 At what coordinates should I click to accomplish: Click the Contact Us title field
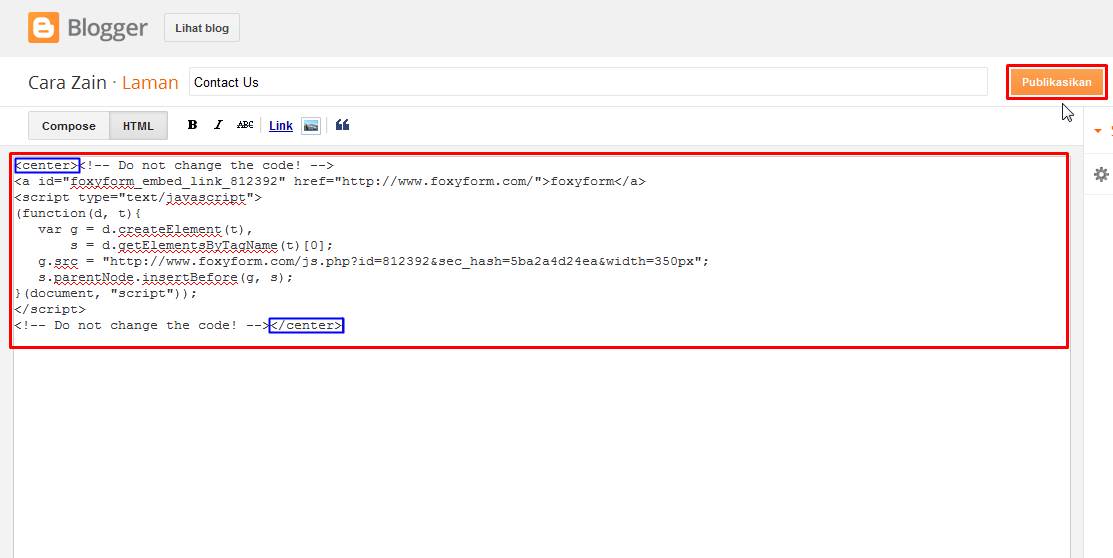click(x=588, y=82)
